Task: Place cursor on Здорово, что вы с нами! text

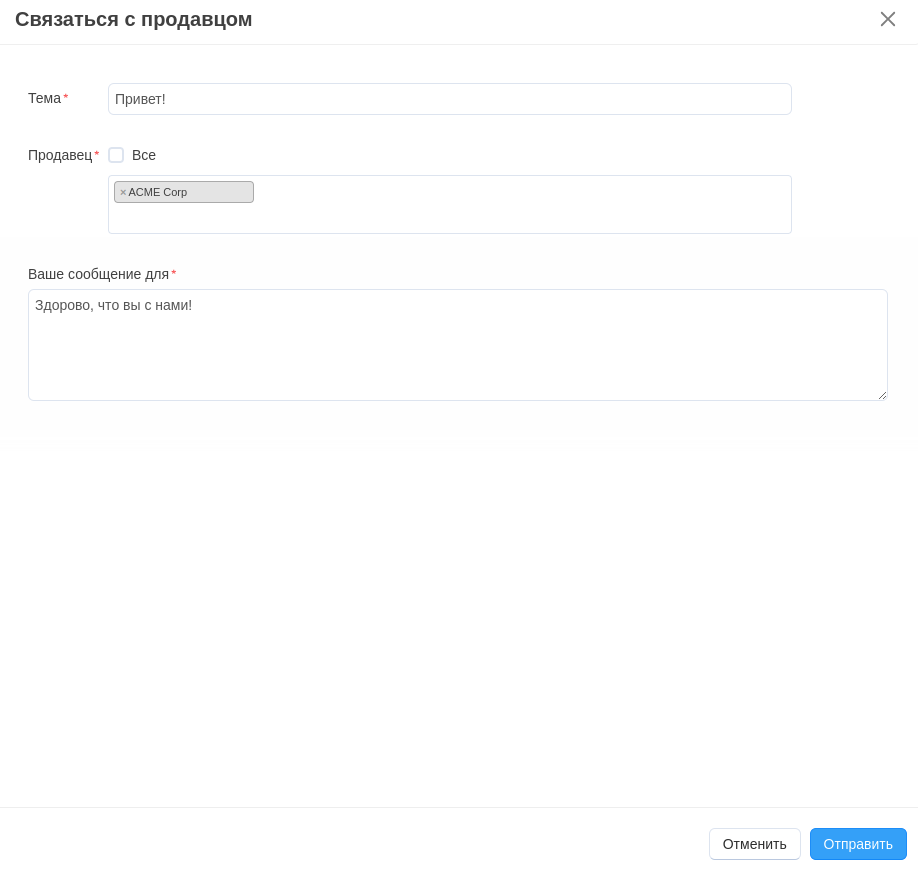Action: tap(113, 305)
